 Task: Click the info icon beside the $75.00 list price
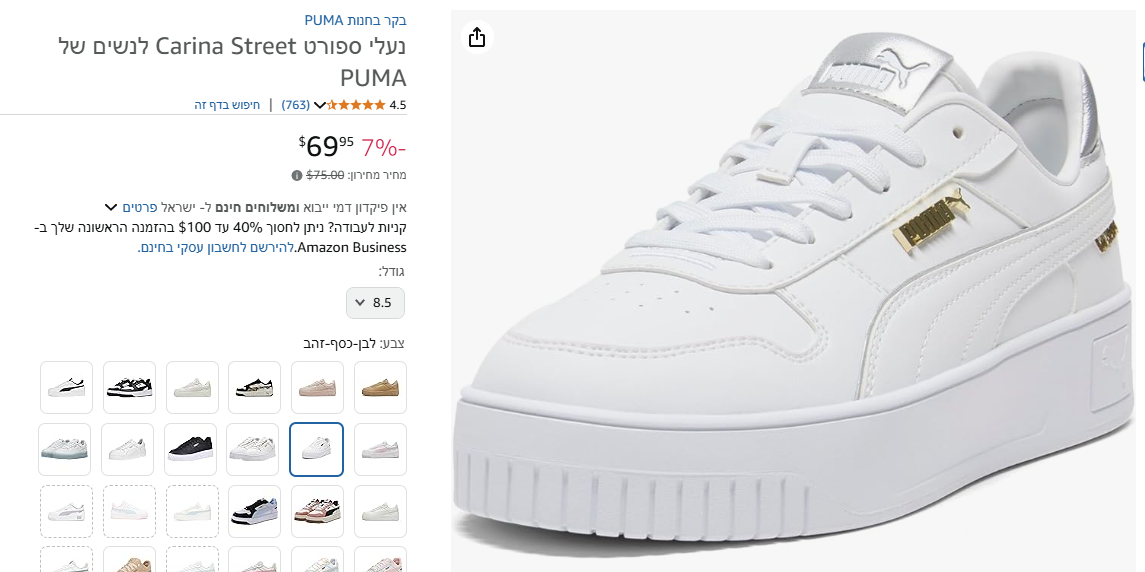297,175
